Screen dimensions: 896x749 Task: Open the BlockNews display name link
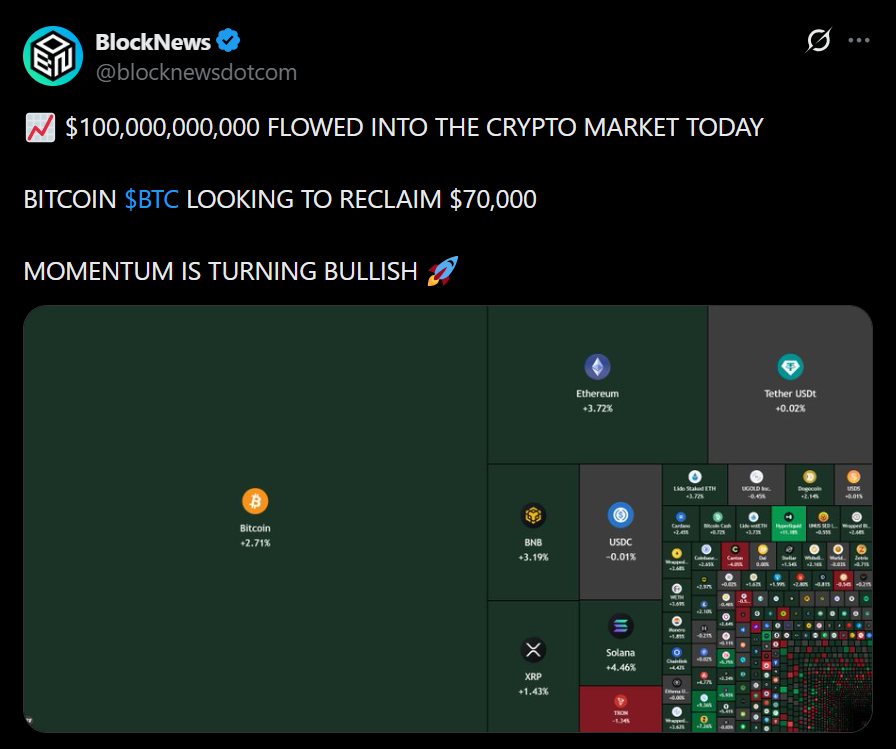pos(153,42)
